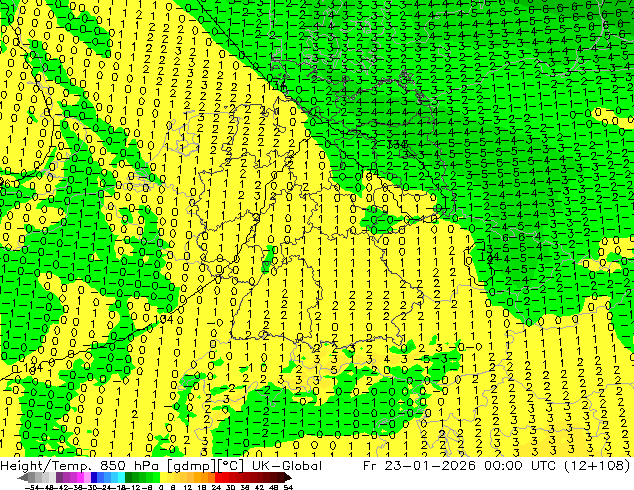This screenshot has height=490, width=634.
Task: Click the cyan swatch in the legend
Action: click(x=122, y=478)
